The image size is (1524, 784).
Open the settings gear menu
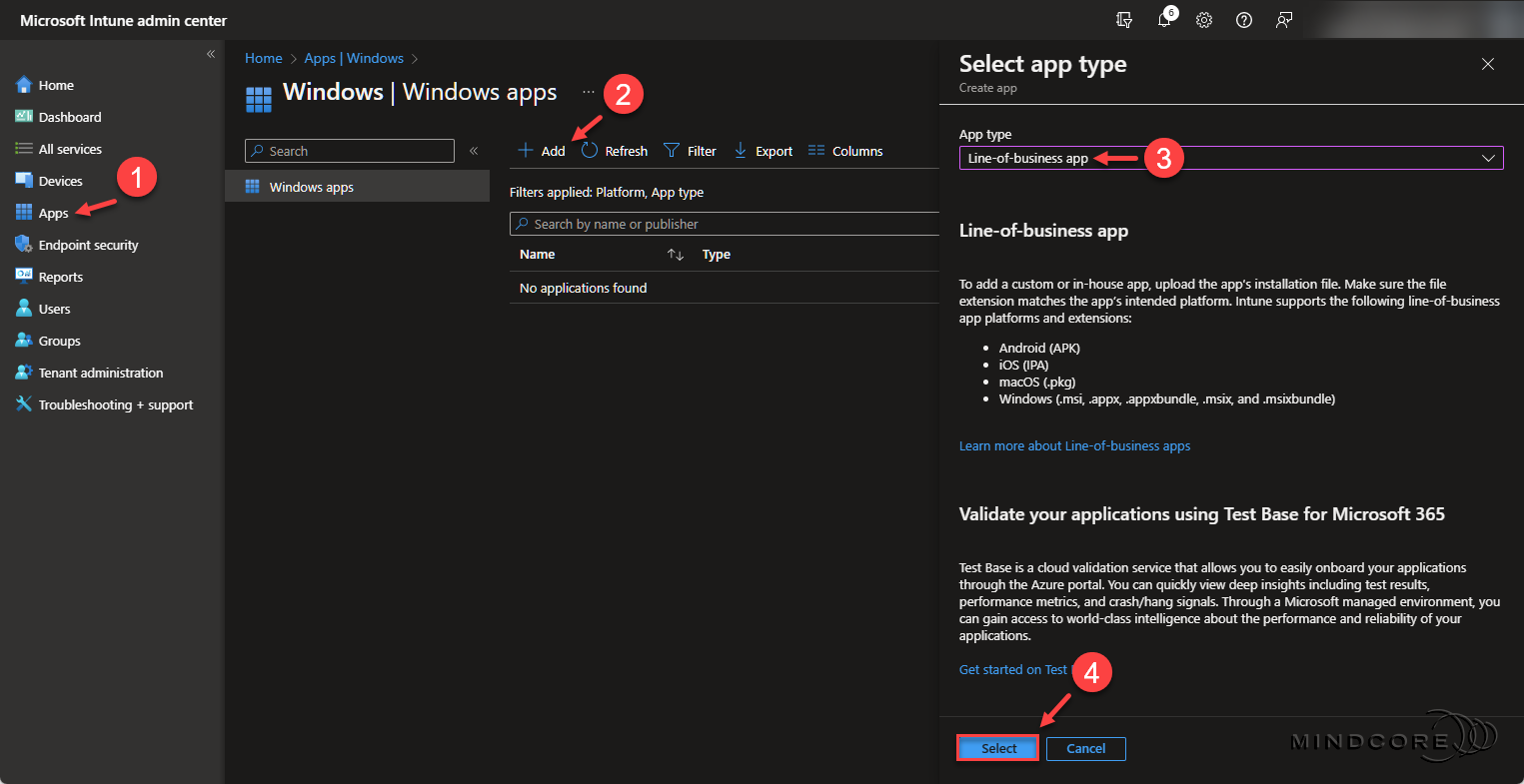(x=1203, y=20)
